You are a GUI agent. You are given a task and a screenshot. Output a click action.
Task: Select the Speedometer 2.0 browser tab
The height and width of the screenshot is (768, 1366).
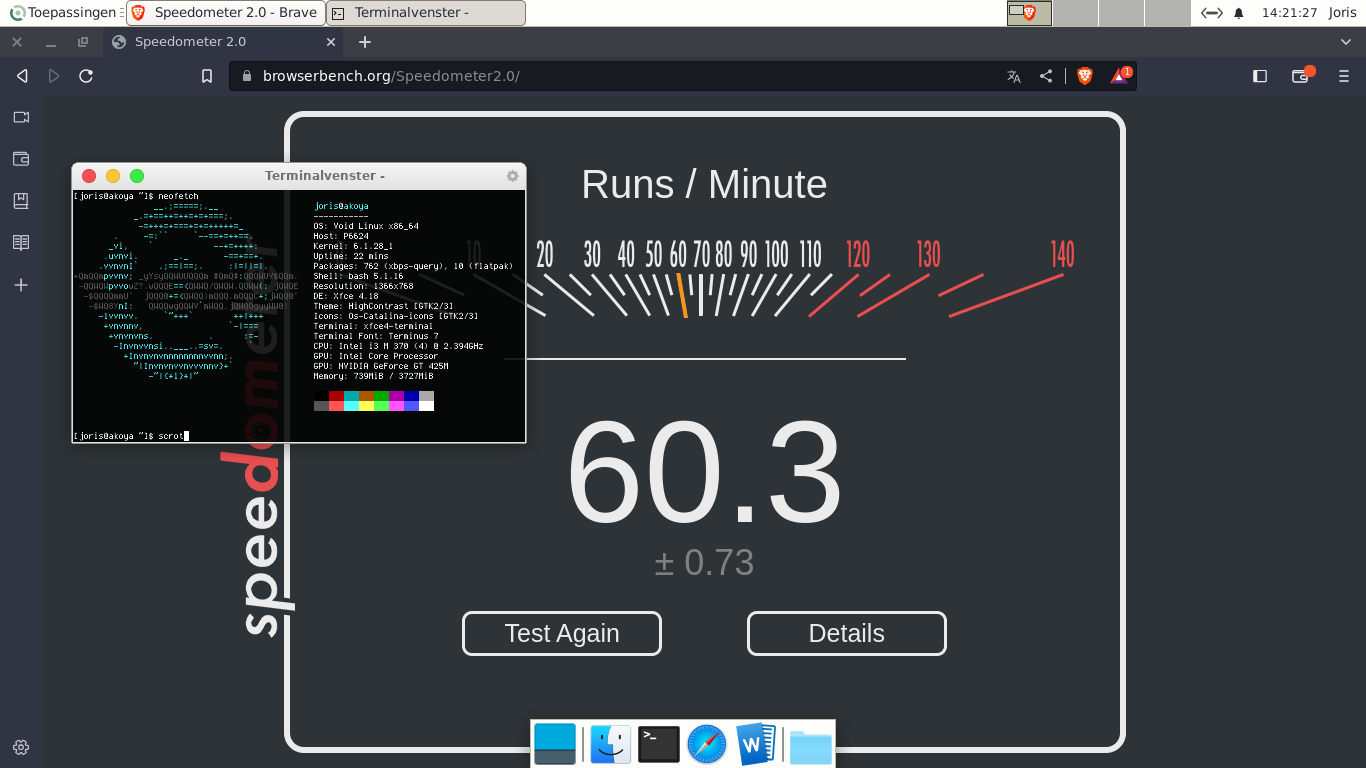[225, 42]
